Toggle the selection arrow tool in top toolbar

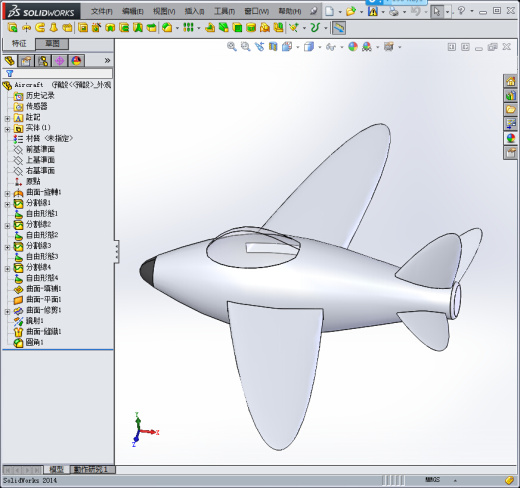[437, 11]
